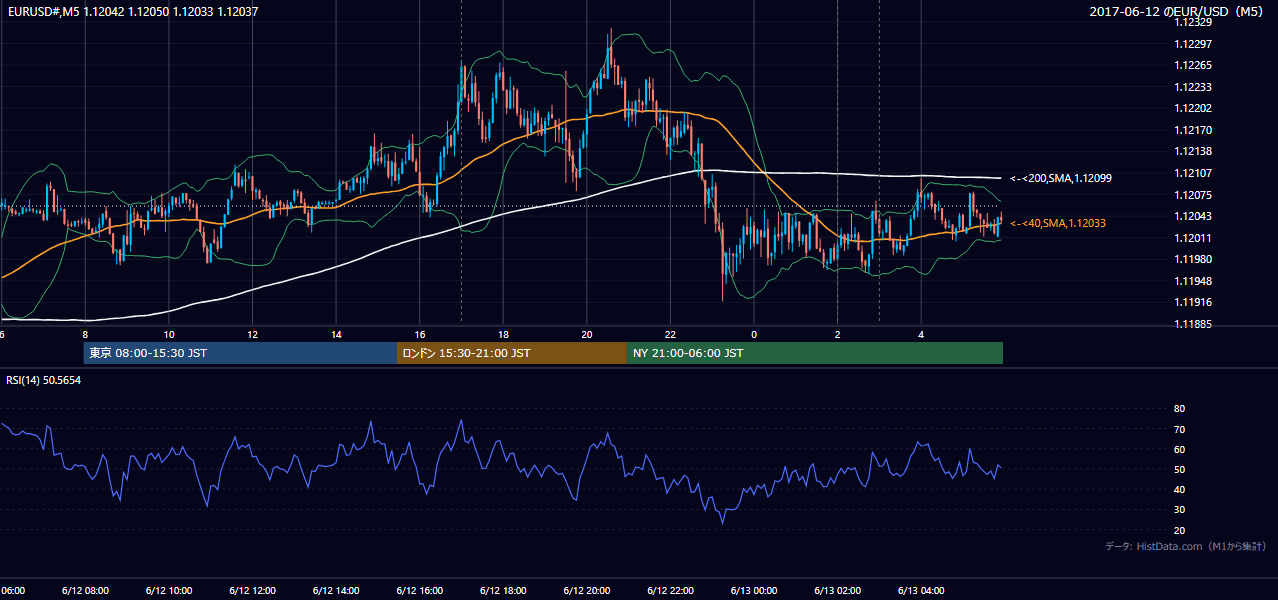Click price axis value 1.12011
The image size is (1278, 600).
[1193, 238]
